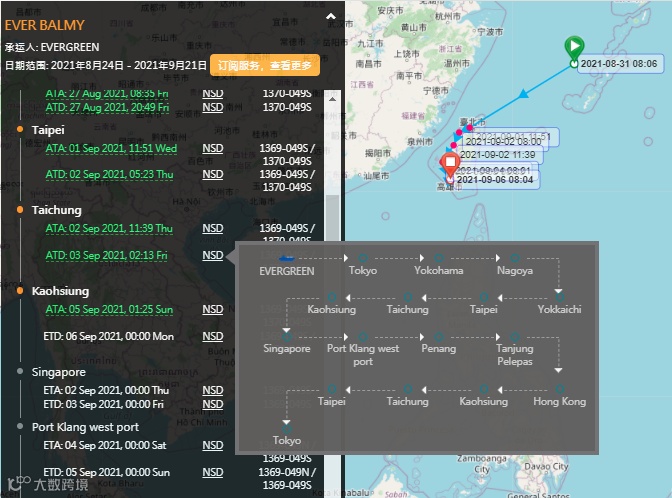Click the Kaohsiung ATA 05 Sep entry
The height and width of the screenshot is (498, 672).
tap(109, 309)
